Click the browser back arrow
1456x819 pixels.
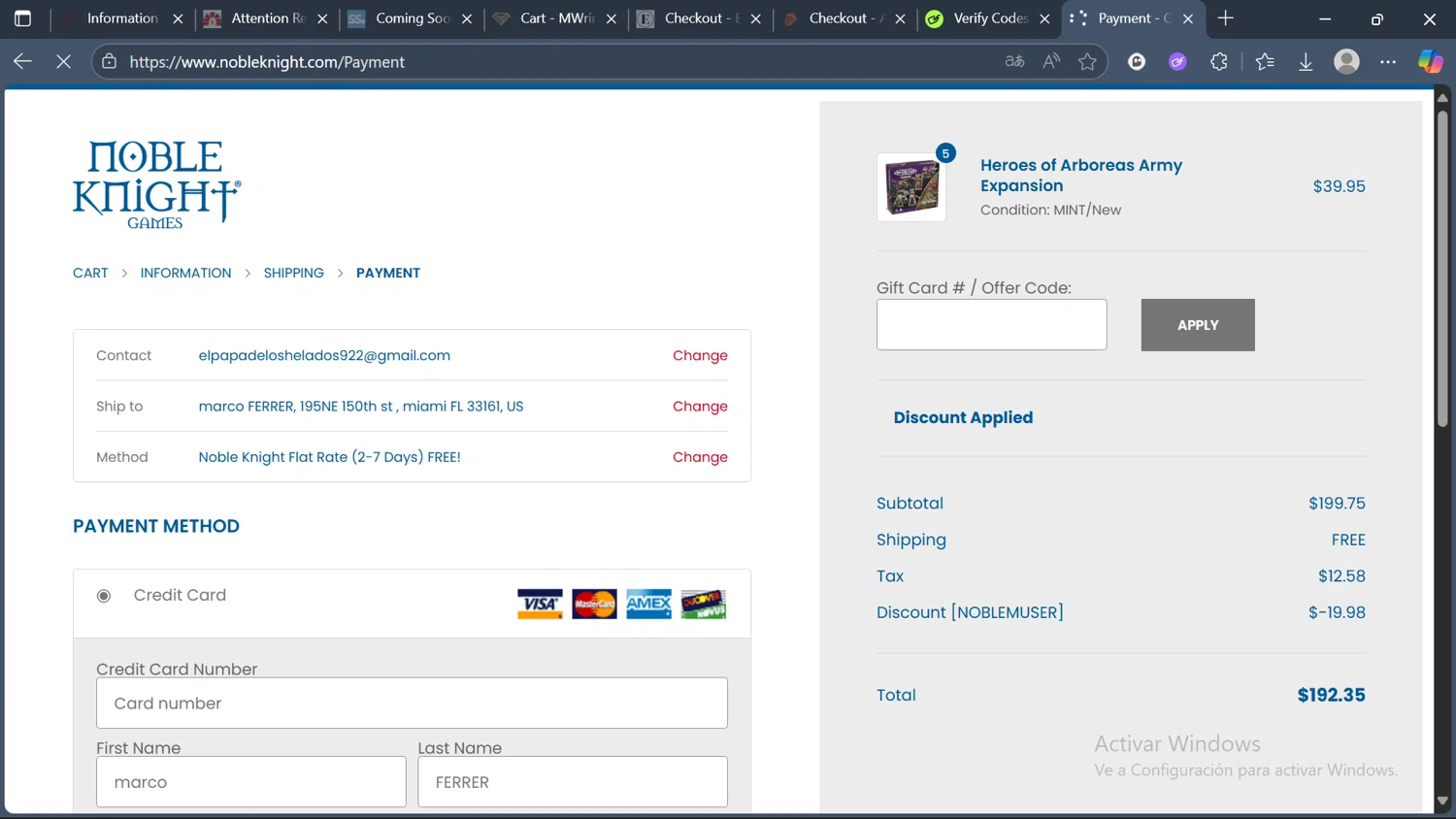coord(22,61)
